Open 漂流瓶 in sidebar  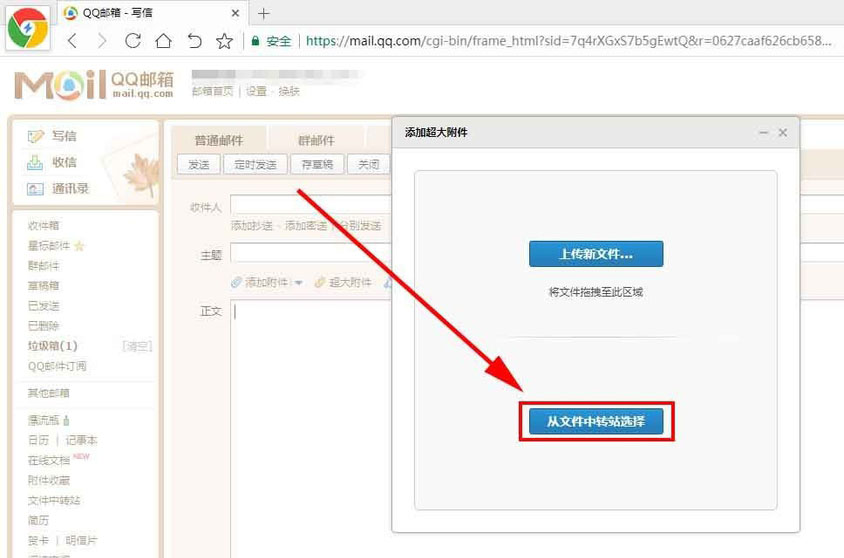point(44,420)
